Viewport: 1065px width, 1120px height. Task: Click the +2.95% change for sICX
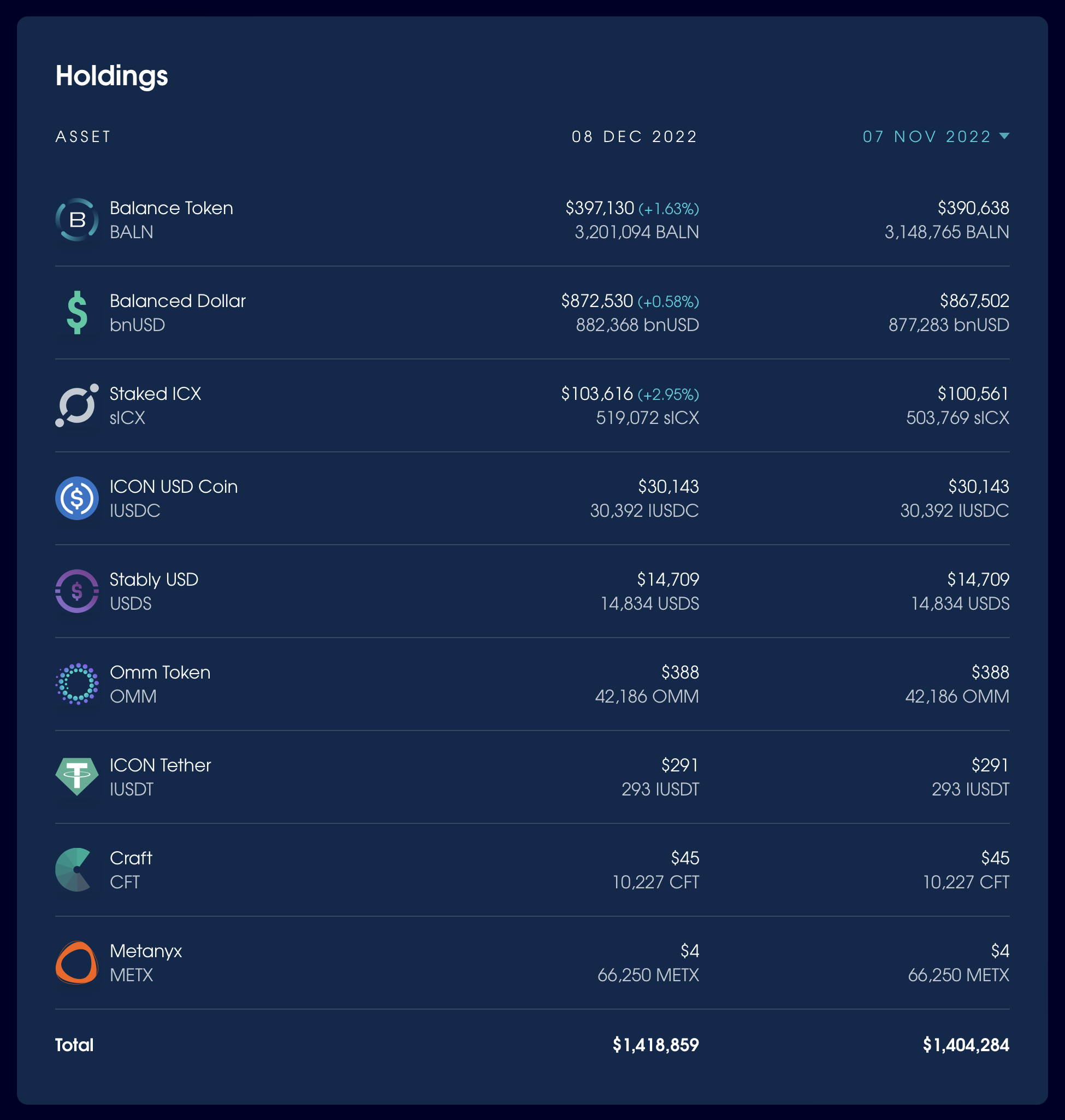[x=668, y=394]
